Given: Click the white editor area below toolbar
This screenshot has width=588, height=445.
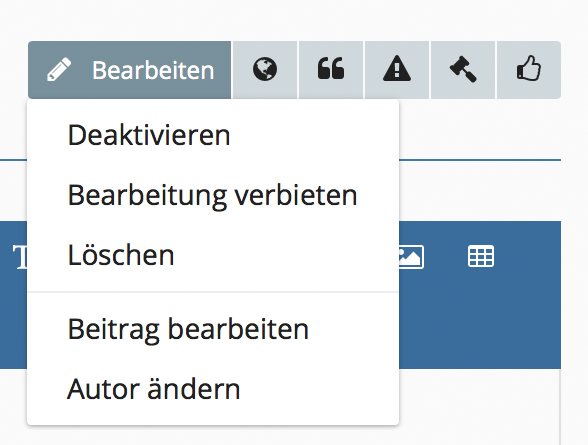Looking at the screenshot, I should (x=480, y=407).
